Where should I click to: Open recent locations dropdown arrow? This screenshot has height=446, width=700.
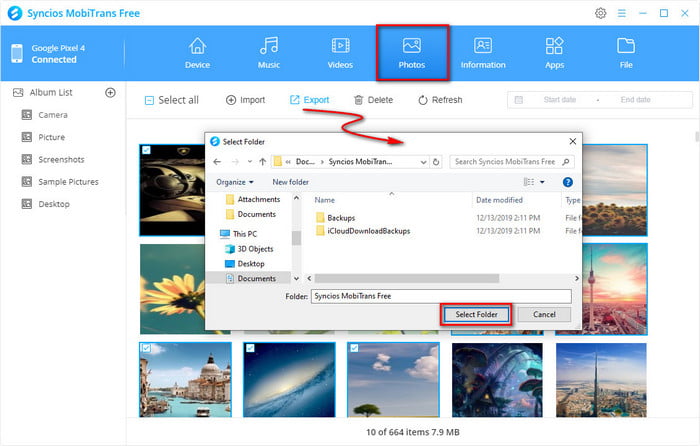(250, 162)
